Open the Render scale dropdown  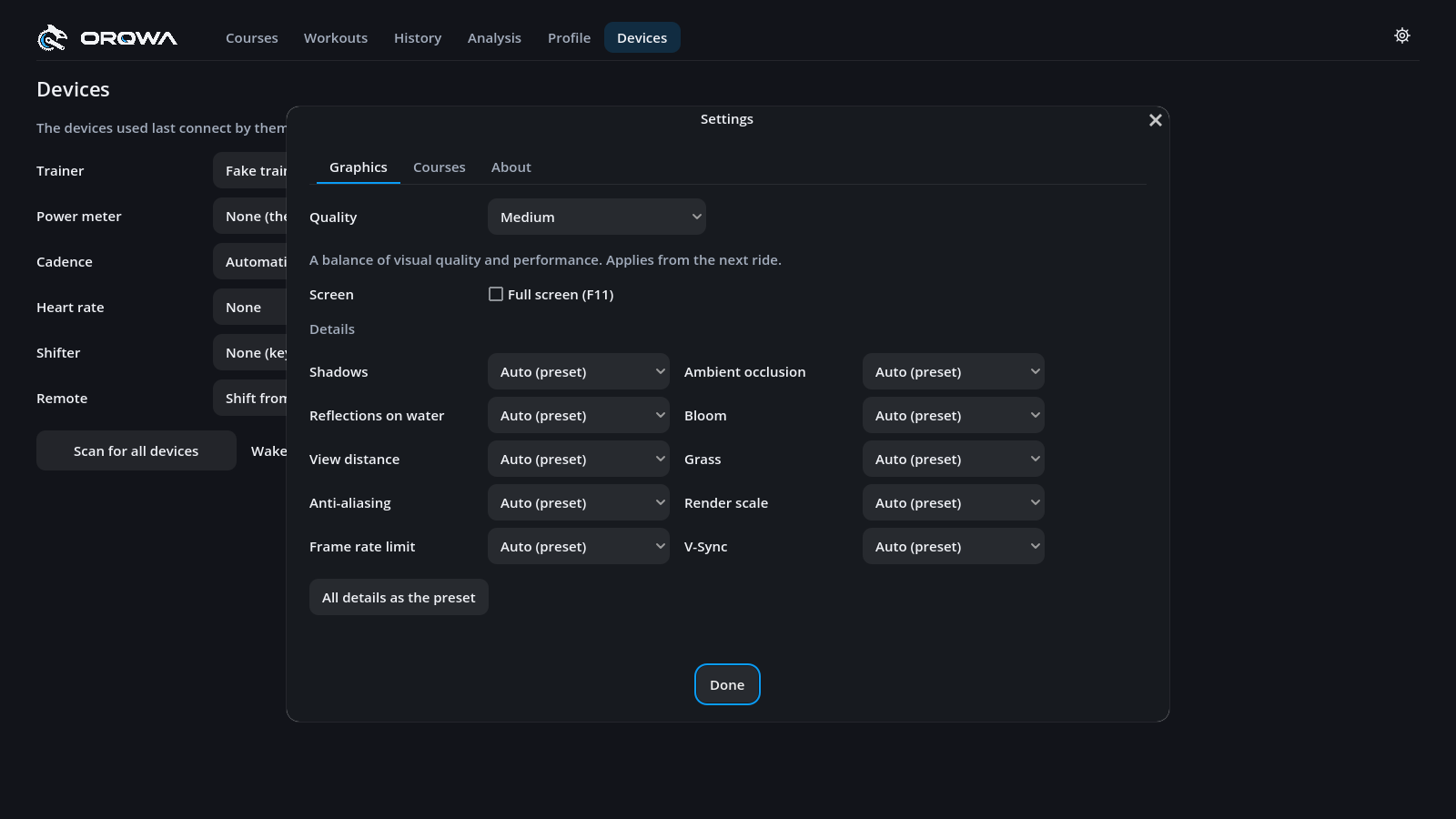[x=954, y=502]
